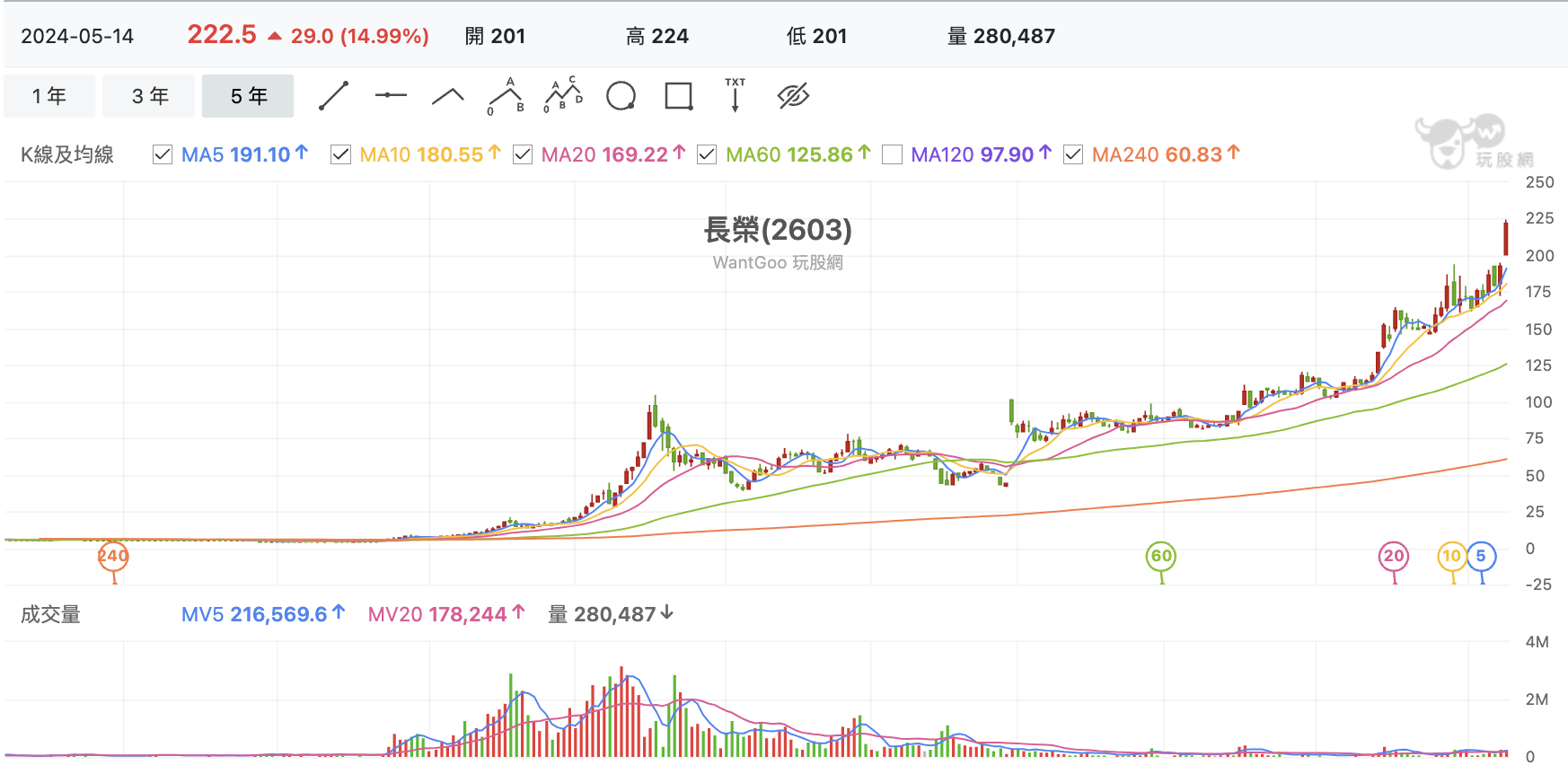Select the 0-A-B wave pattern tool

pyautogui.click(x=507, y=96)
